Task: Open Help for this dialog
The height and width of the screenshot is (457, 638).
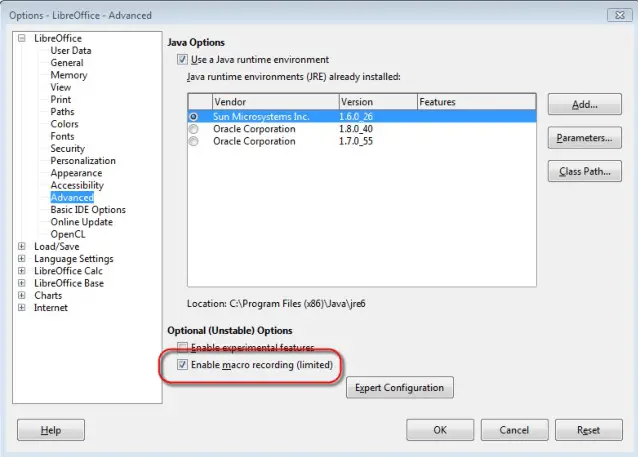Action: tap(51, 430)
